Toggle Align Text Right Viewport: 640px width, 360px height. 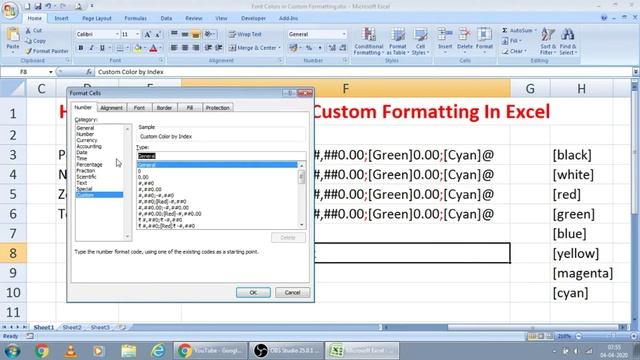[x=196, y=48]
